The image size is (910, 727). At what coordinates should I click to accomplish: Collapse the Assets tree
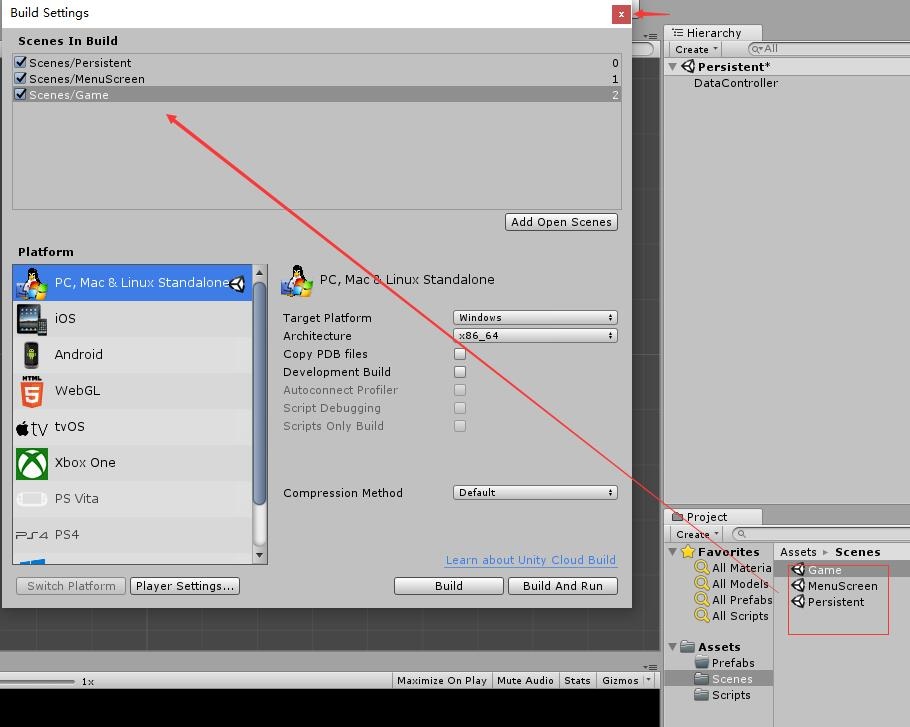tap(672, 646)
